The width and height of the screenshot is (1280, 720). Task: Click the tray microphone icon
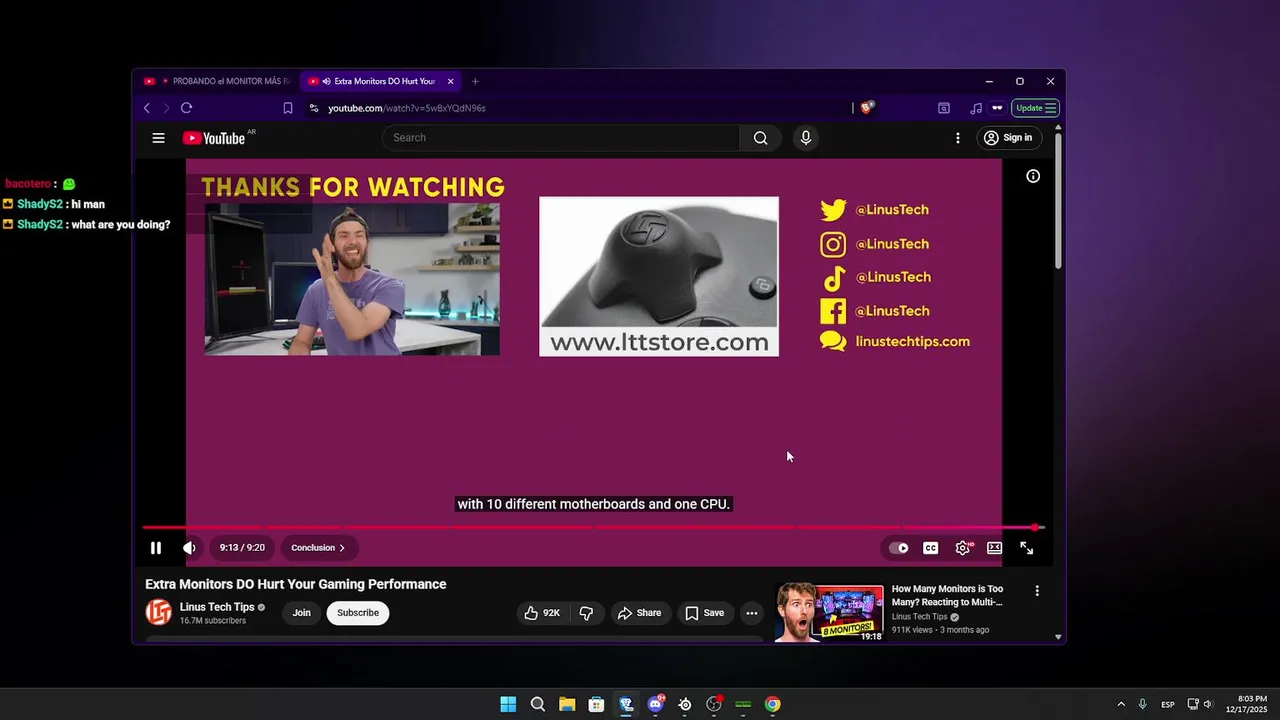(x=1143, y=705)
